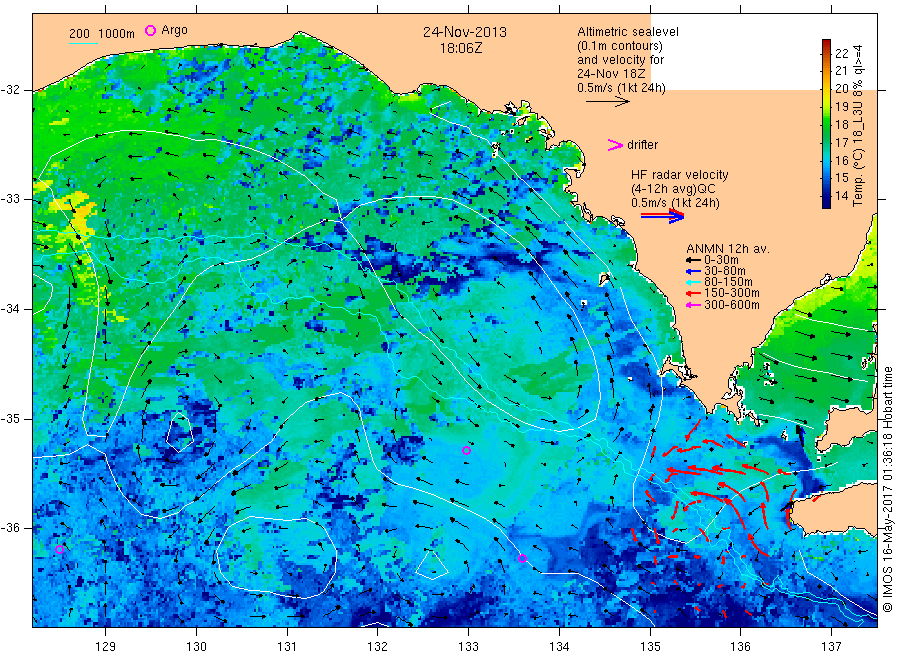900x660 pixels.
Task: Click the 132 longitude axis label
Action: (x=378, y=647)
